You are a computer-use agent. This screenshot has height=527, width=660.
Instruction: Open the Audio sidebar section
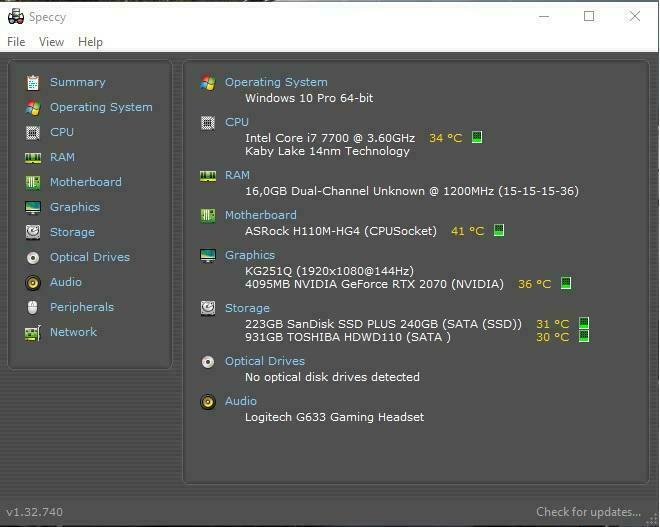pyautogui.click(x=66, y=282)
